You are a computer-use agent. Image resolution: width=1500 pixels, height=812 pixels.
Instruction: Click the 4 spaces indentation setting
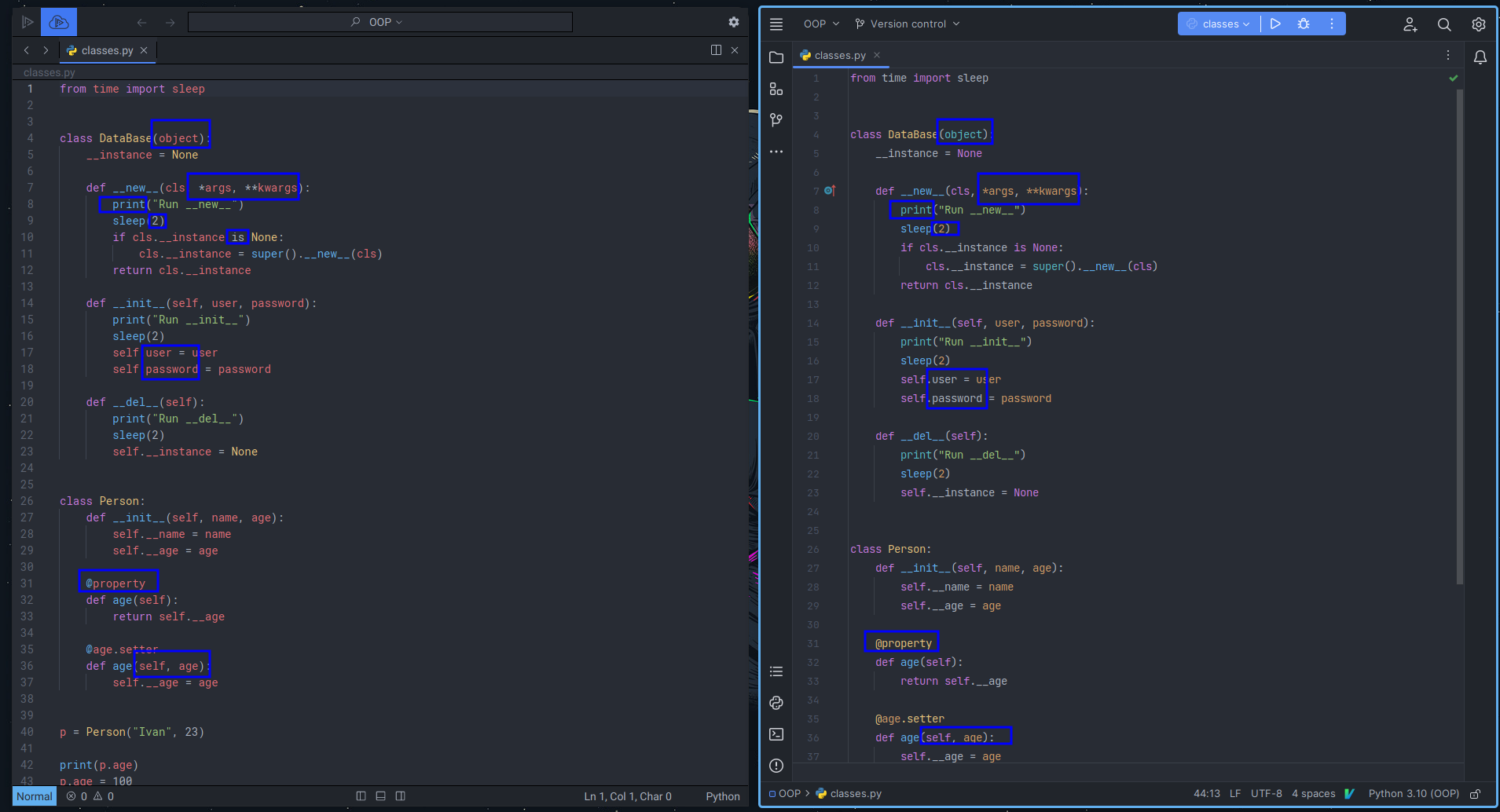click(1315, 793)
